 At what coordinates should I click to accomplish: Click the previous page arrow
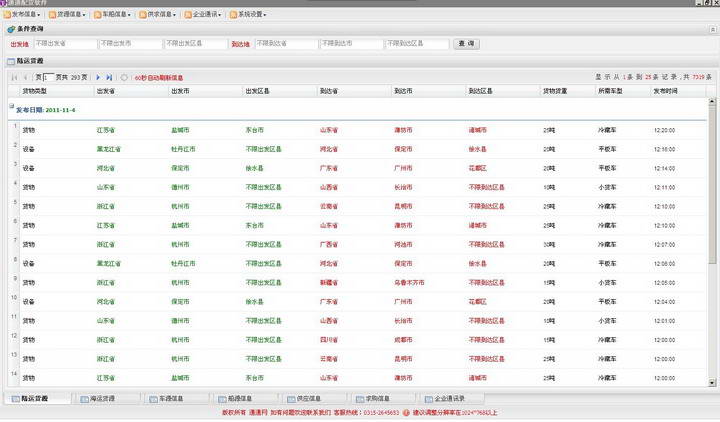pos(25,77)
